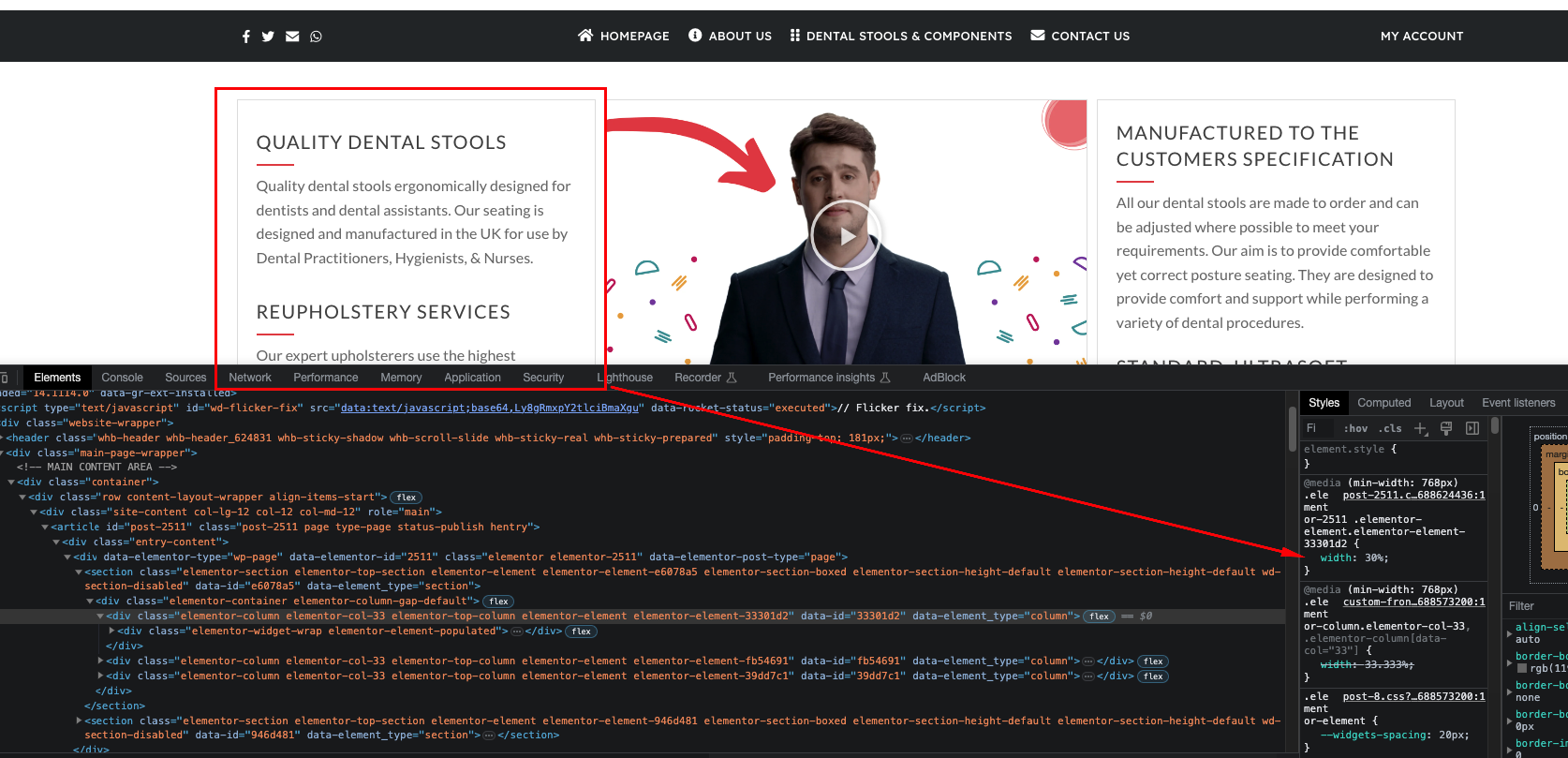
Task: Click the envelope icon beside CONTACT US
Action: pos(1038,35)
